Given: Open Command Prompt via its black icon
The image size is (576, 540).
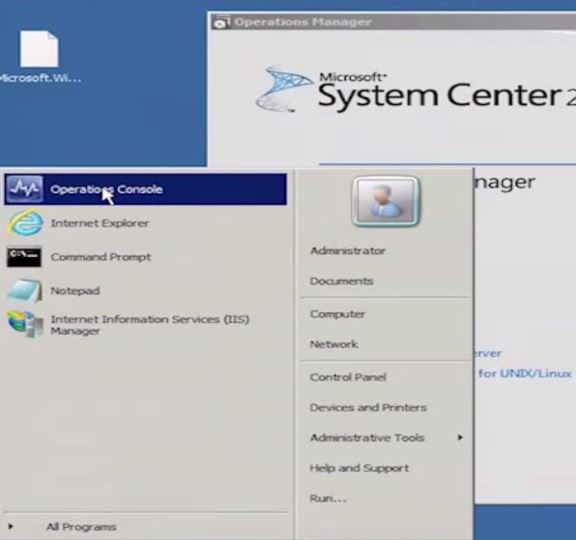Looking at the screenshot, I should 24,257.
